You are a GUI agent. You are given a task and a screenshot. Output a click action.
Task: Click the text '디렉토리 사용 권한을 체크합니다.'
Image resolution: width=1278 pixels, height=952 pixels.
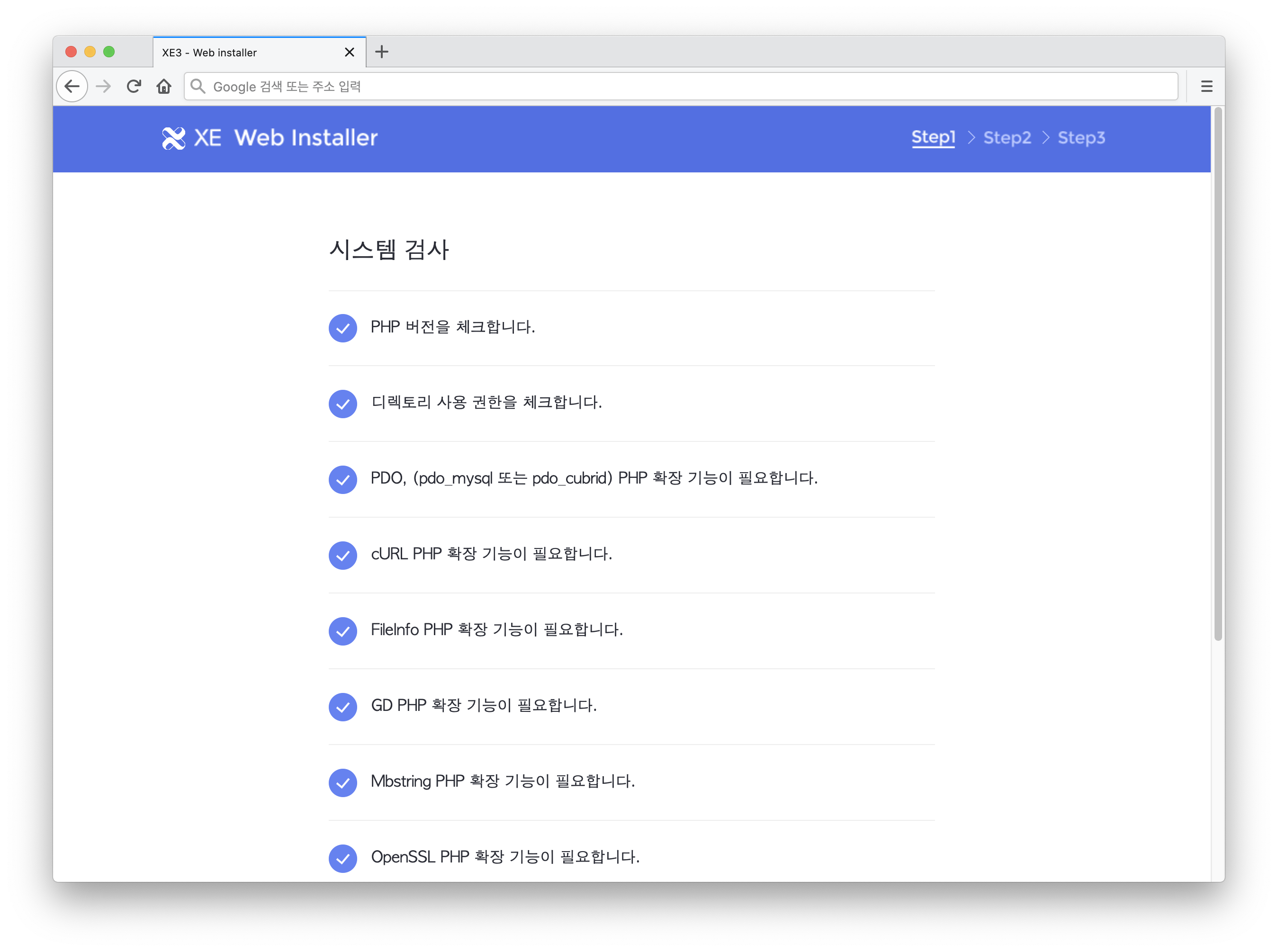click(486, 402)
